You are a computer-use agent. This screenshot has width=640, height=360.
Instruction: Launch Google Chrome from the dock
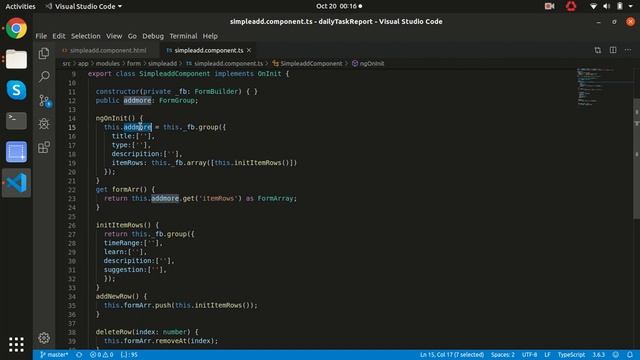tap(16, 29)
